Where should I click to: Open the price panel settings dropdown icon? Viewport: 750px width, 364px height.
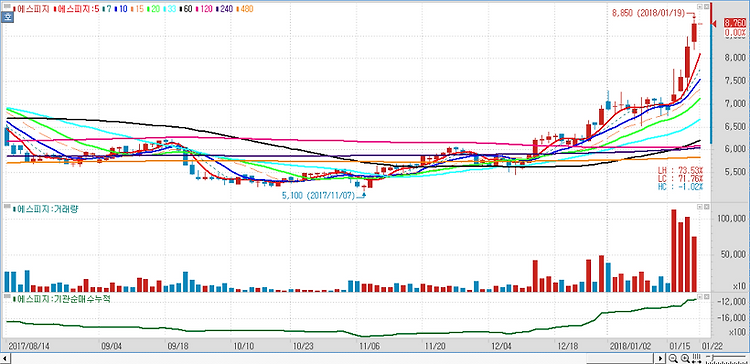point(699,7)
